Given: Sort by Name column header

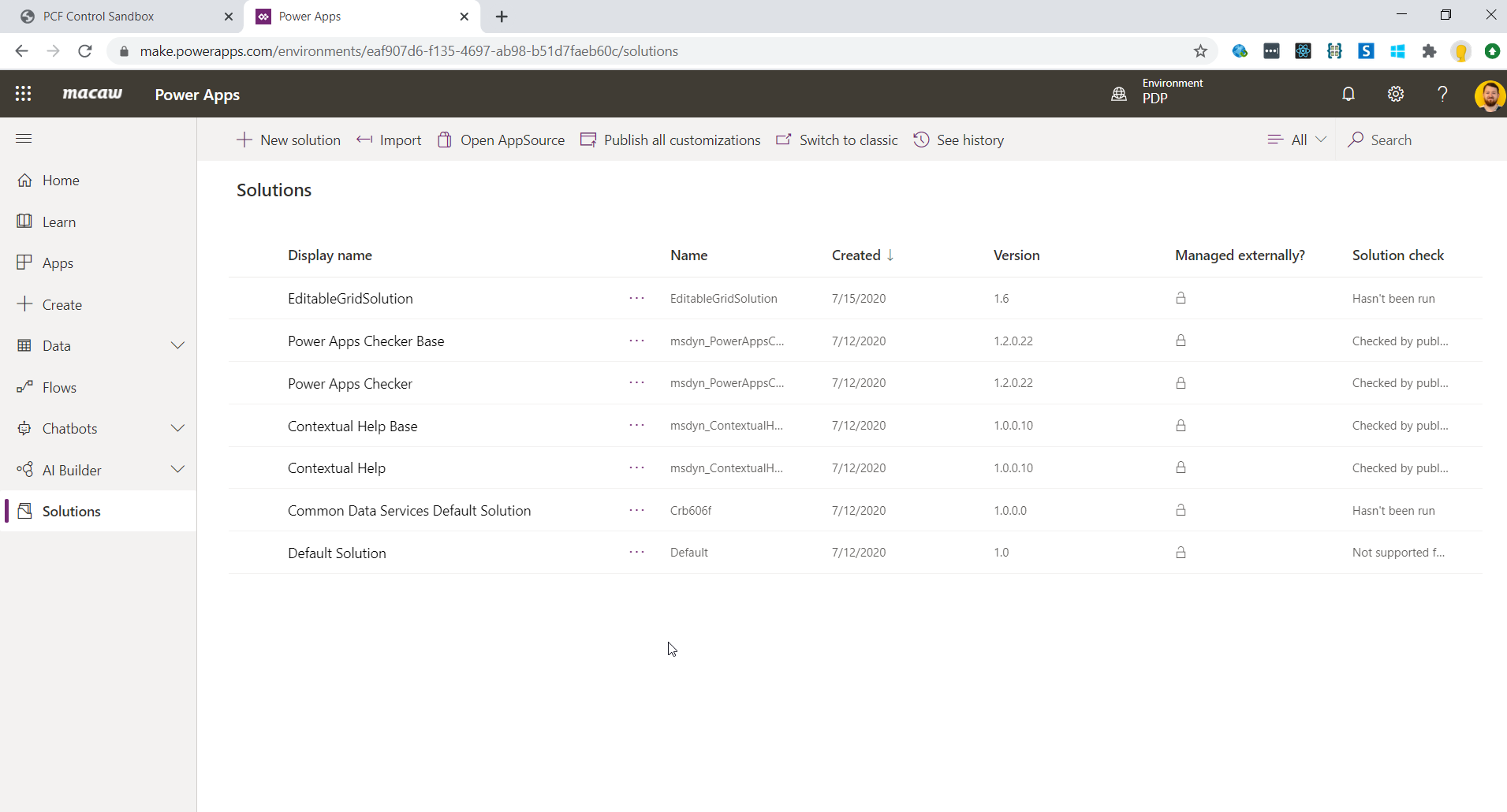Looking at the screenshot, I should coord(688,255).
